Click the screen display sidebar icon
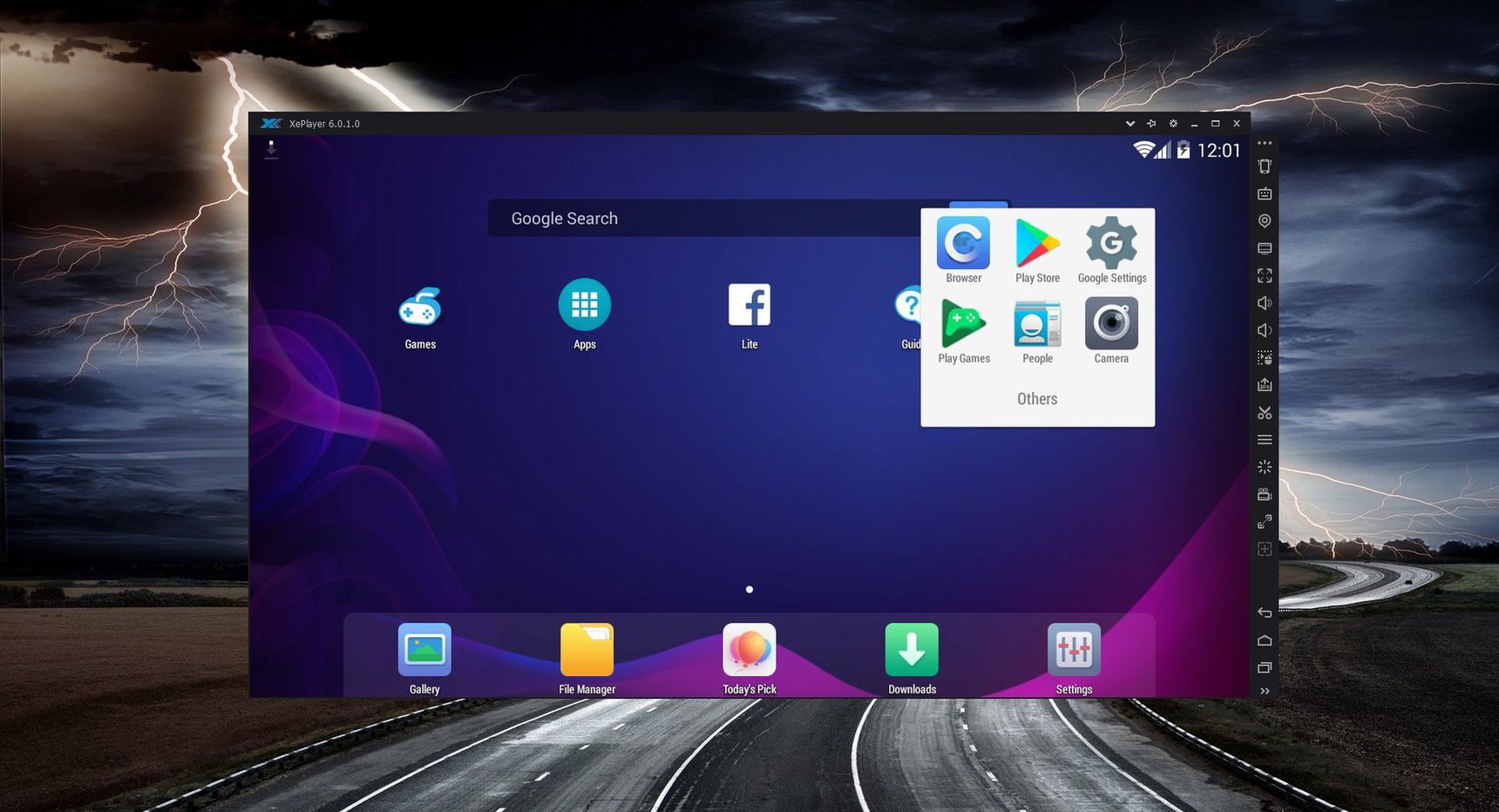The width and height of the screenshot is (1499, 812). pos(1265,248)
